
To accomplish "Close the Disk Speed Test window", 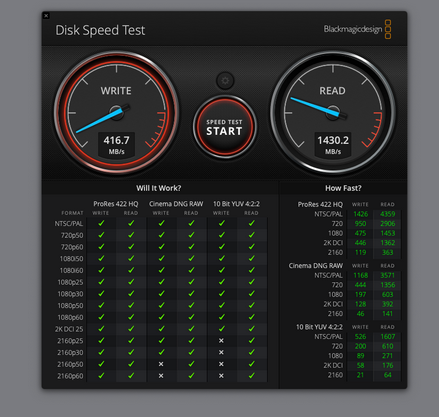I will pyautogui.click(x=46, y=15).
